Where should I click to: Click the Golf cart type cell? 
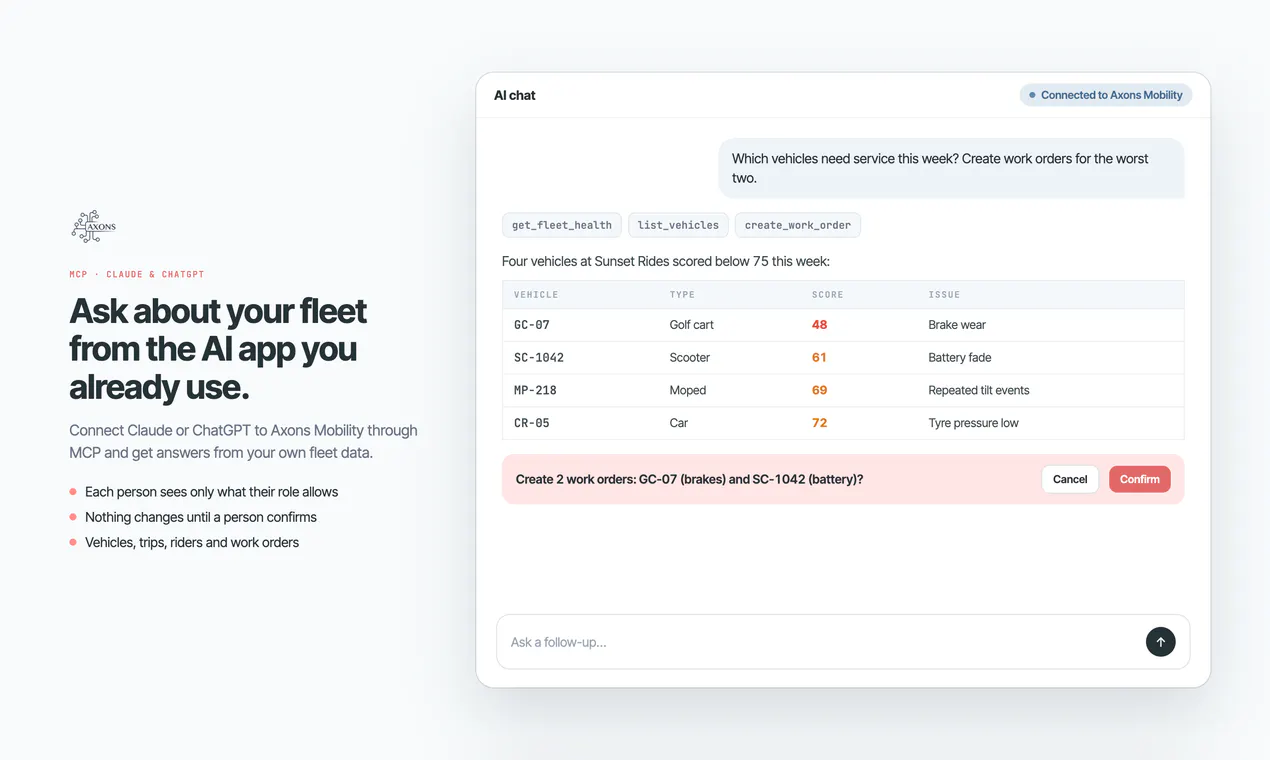pyautogui.click(x=691, y=325)
